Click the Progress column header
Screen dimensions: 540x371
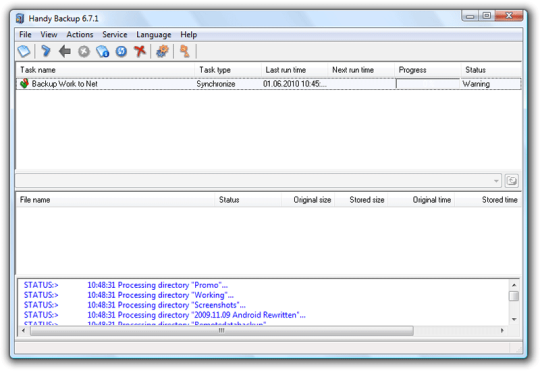click(x=427, y=70)
